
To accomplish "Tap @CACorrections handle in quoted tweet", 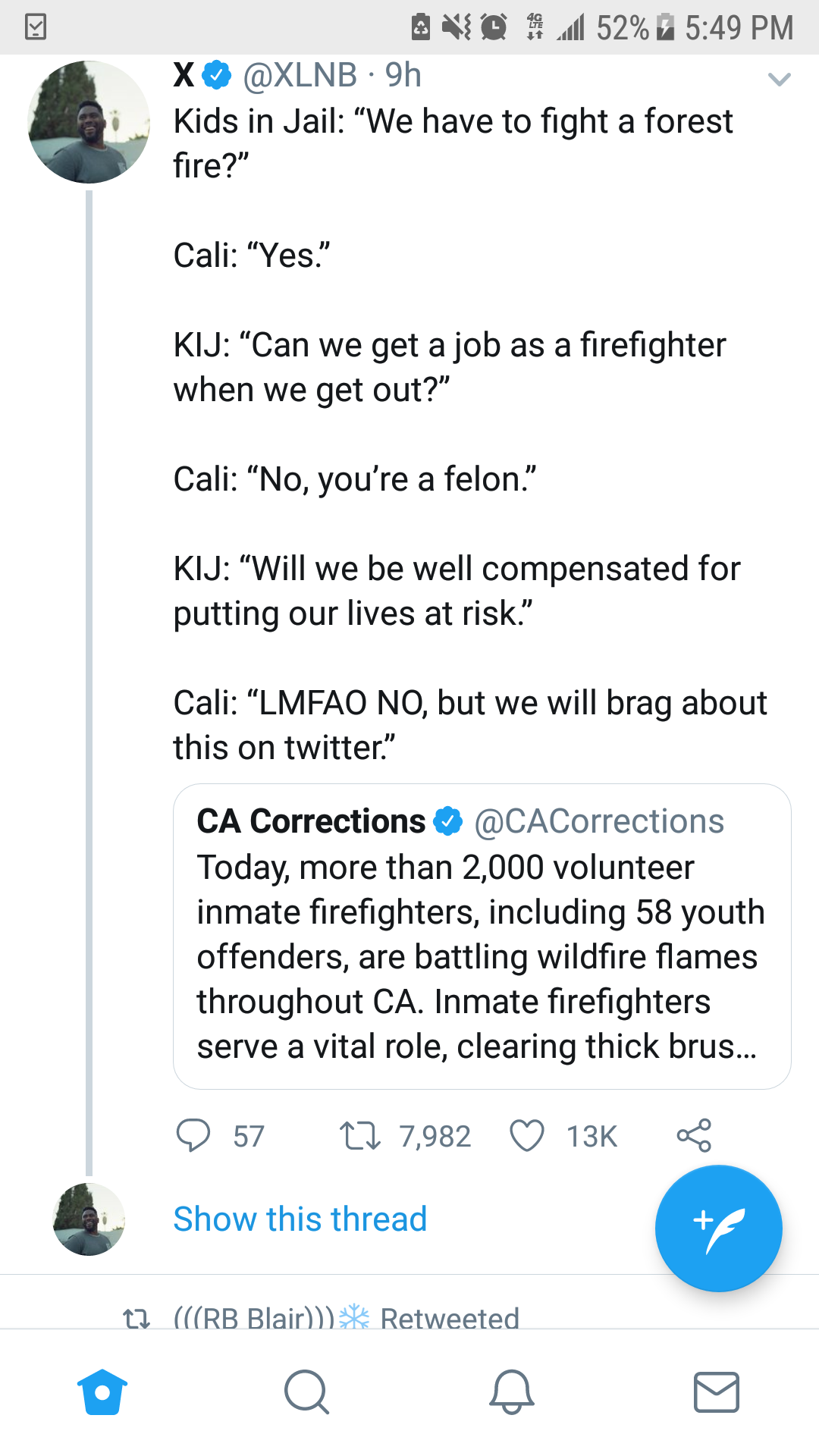I will (599, 821).
